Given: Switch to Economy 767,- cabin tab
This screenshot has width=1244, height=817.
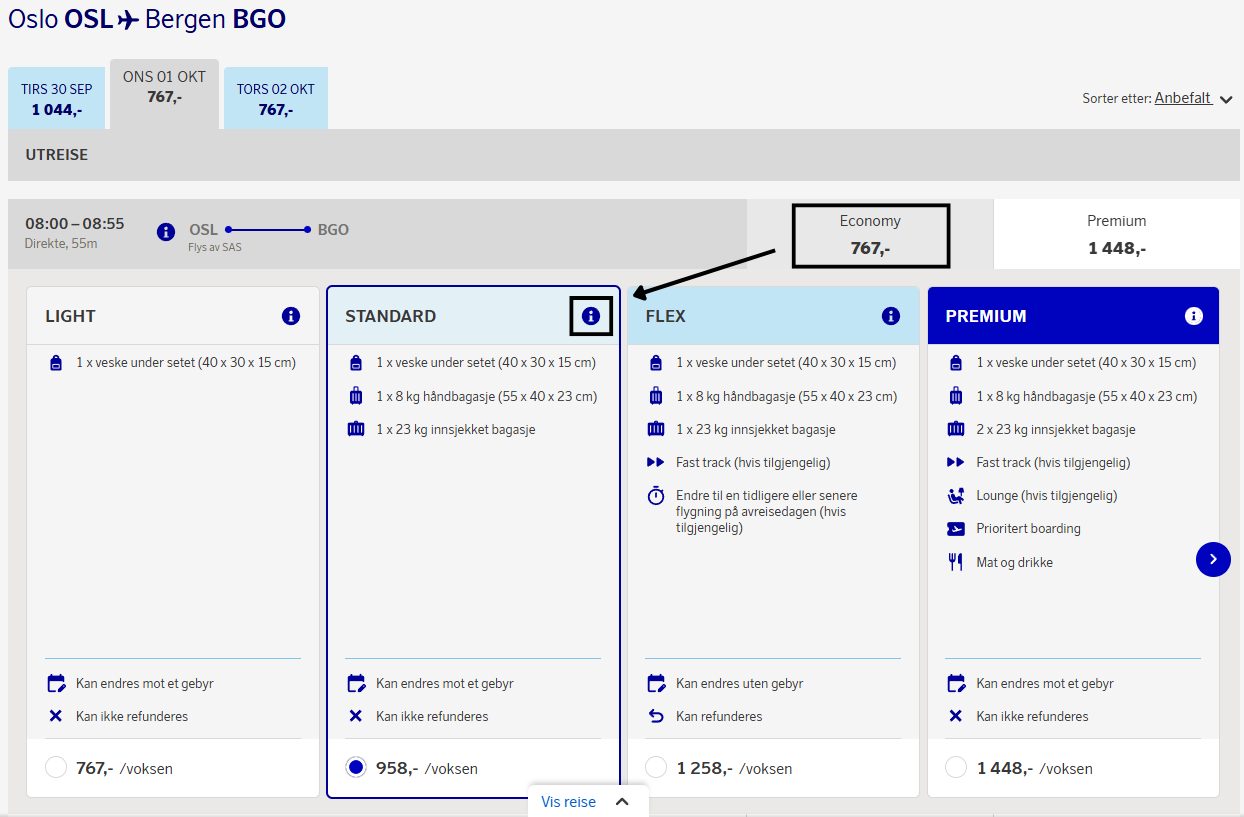Looking at the screenshot, I should click(x=870, y=235).
